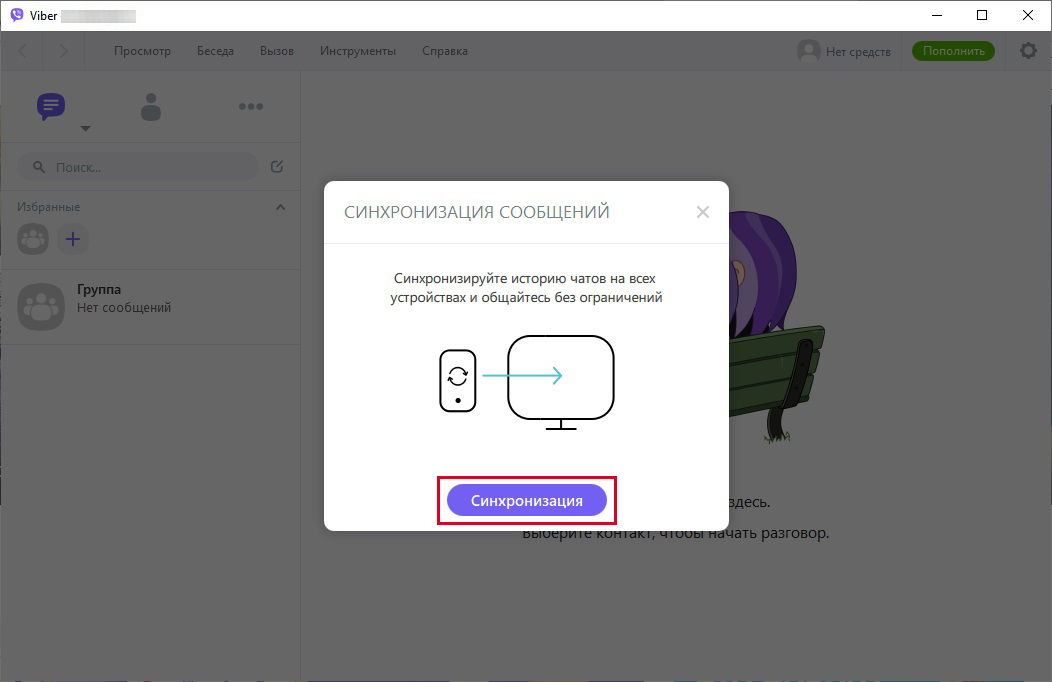Collapse the Избранные section chevron
The image size is (1052, 682).
coord(281,206)
